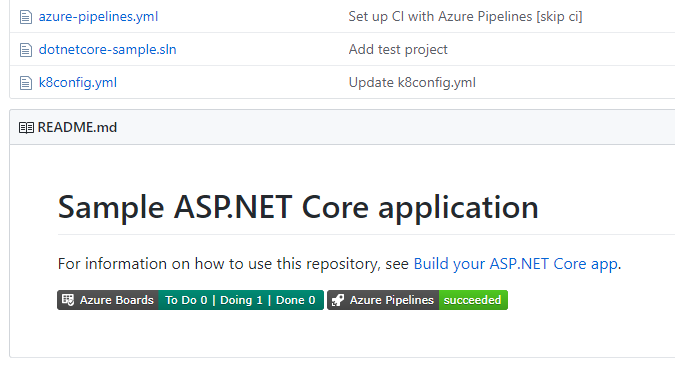Click the 'Sample ASP.NET Core application' heading
The width and height of the screenshot is (675, 371).
click(298, 207)
